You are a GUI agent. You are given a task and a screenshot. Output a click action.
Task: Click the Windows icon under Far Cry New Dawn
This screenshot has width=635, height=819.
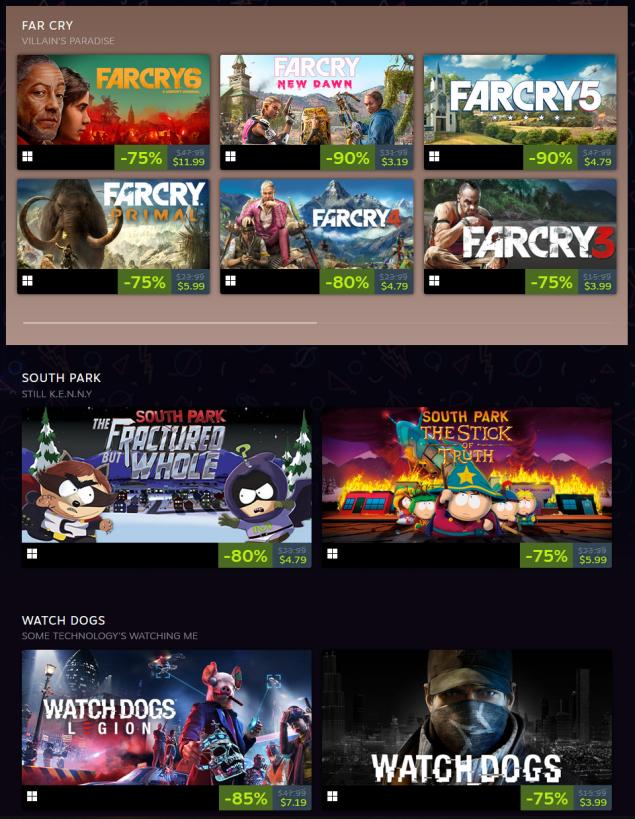point(230,157)
